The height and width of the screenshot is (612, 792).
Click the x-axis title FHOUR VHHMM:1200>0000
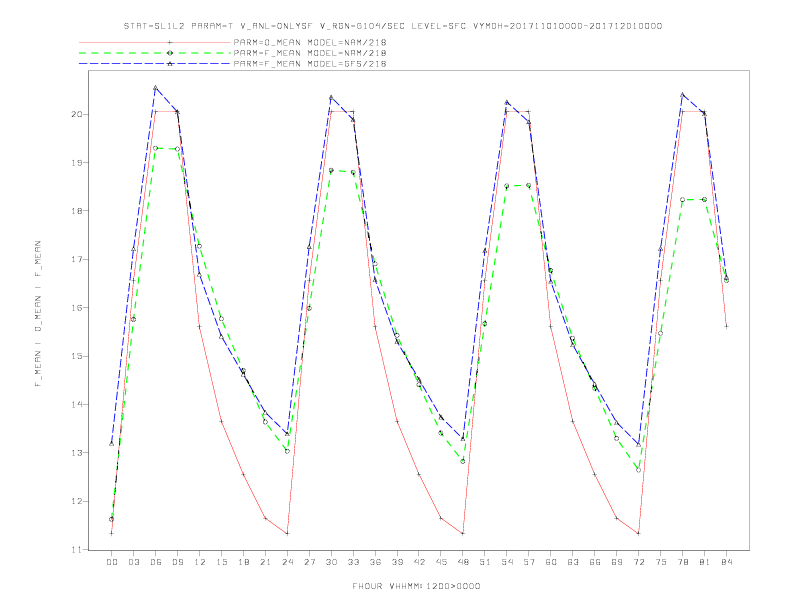pyautogui.click(x=416, y=586)
